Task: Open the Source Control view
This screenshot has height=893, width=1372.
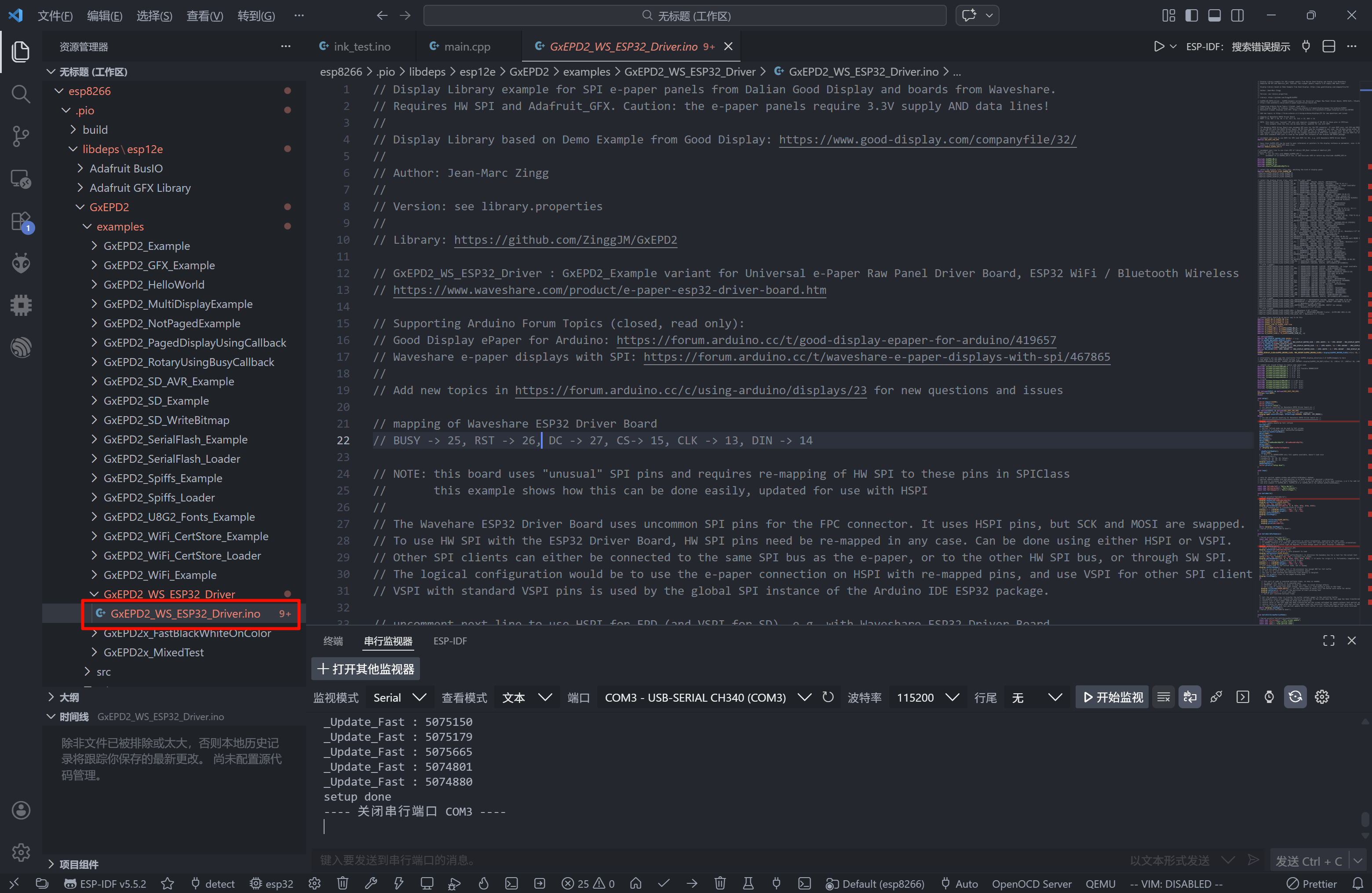Action: point(21,136)
